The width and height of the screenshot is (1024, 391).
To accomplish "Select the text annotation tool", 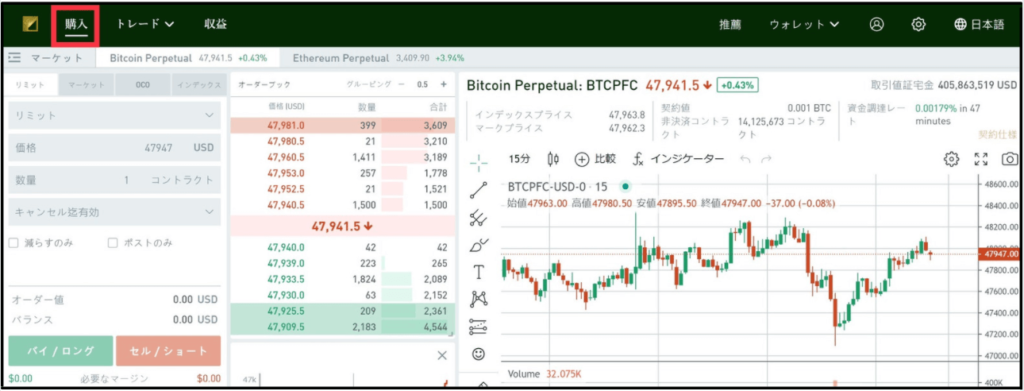I will tap(479, 272).
